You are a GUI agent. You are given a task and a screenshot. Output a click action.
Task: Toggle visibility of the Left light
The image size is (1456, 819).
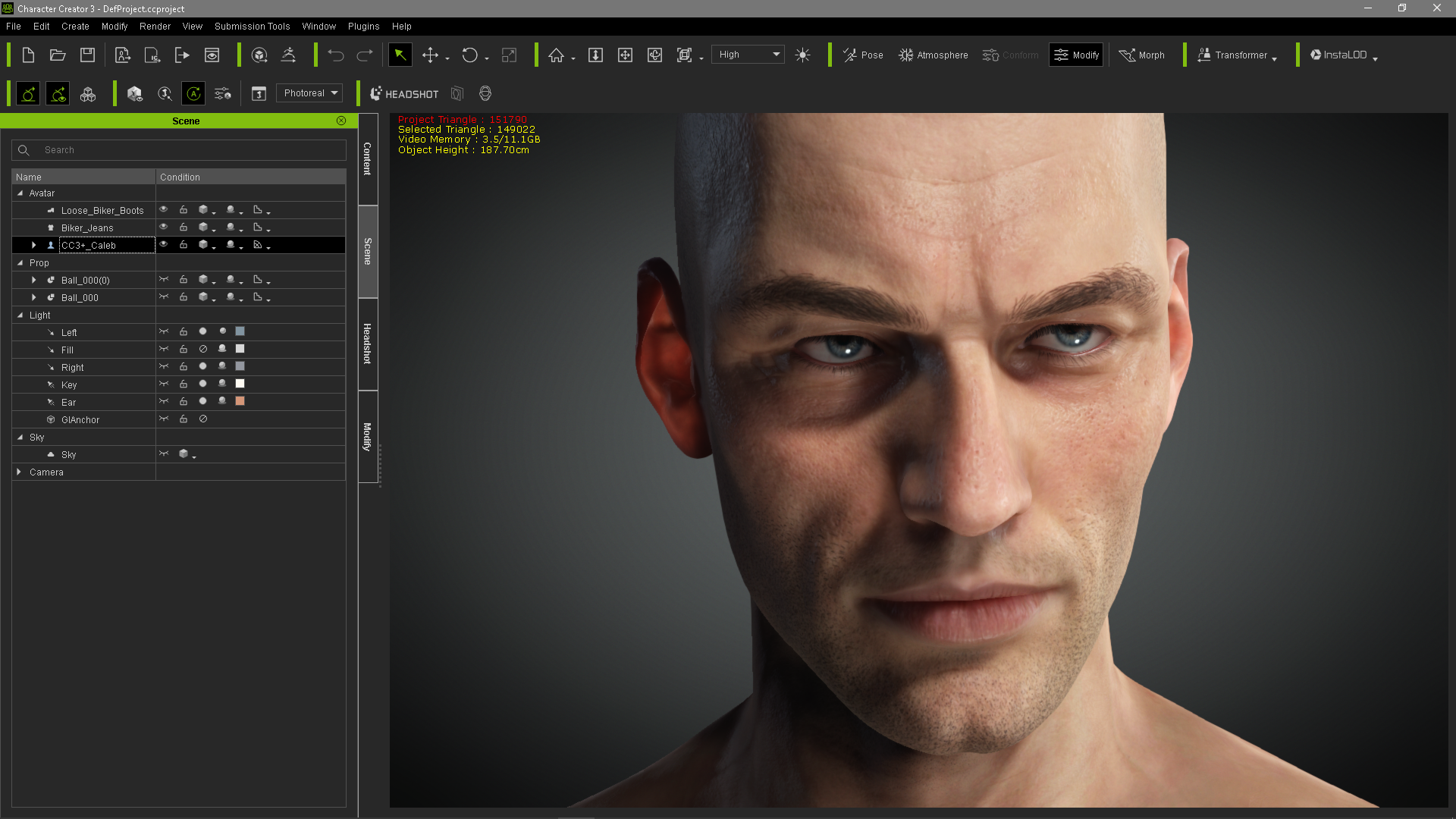163,332
